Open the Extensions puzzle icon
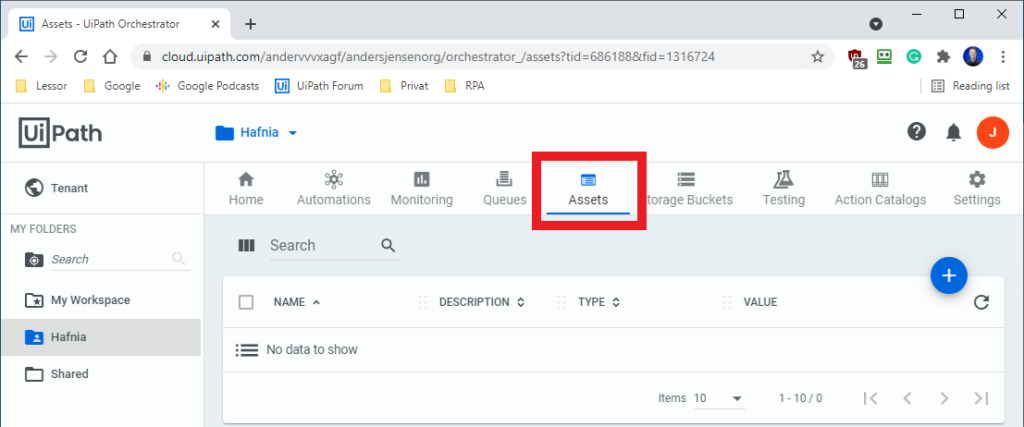The height and width of the screenshot is (427, 1024). point(942,57)
